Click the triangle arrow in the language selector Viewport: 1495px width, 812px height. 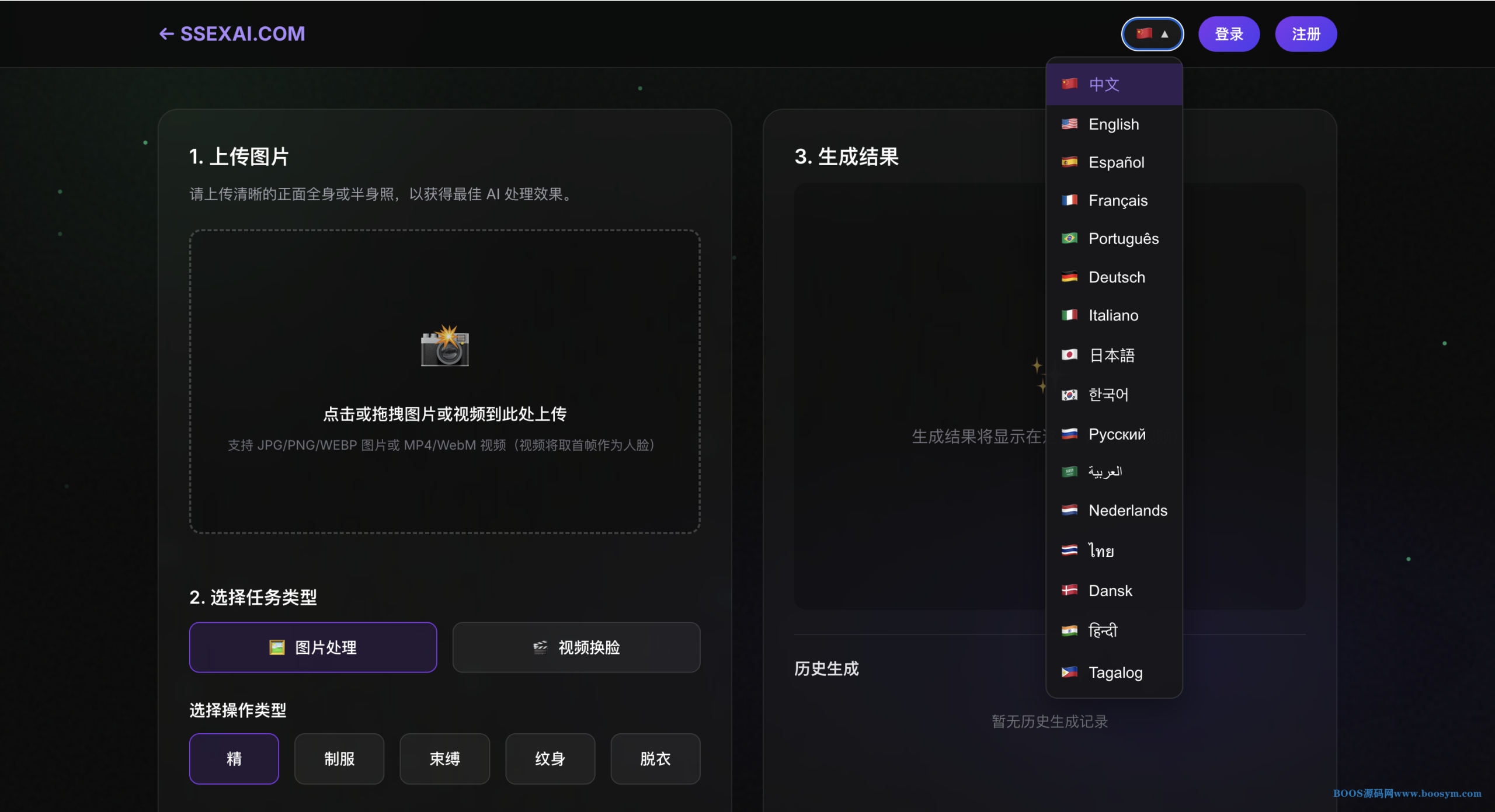(x=1164, y=34)
